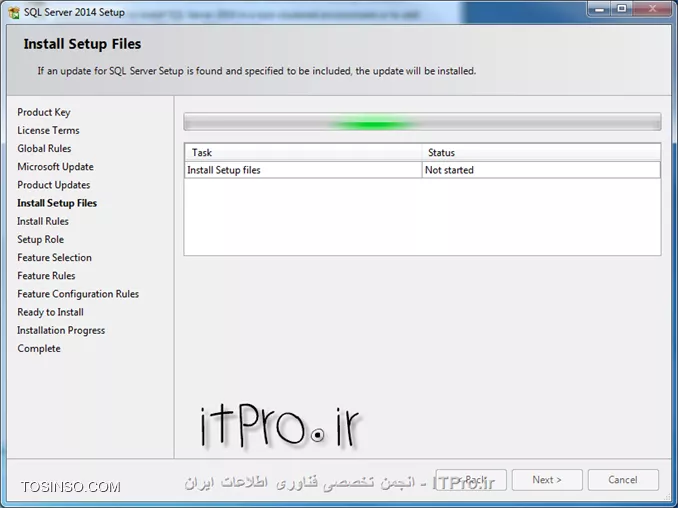Maximize the setup window
This screenshot has width=678, height=508.
pyautogui.click(x=622, y=9)
